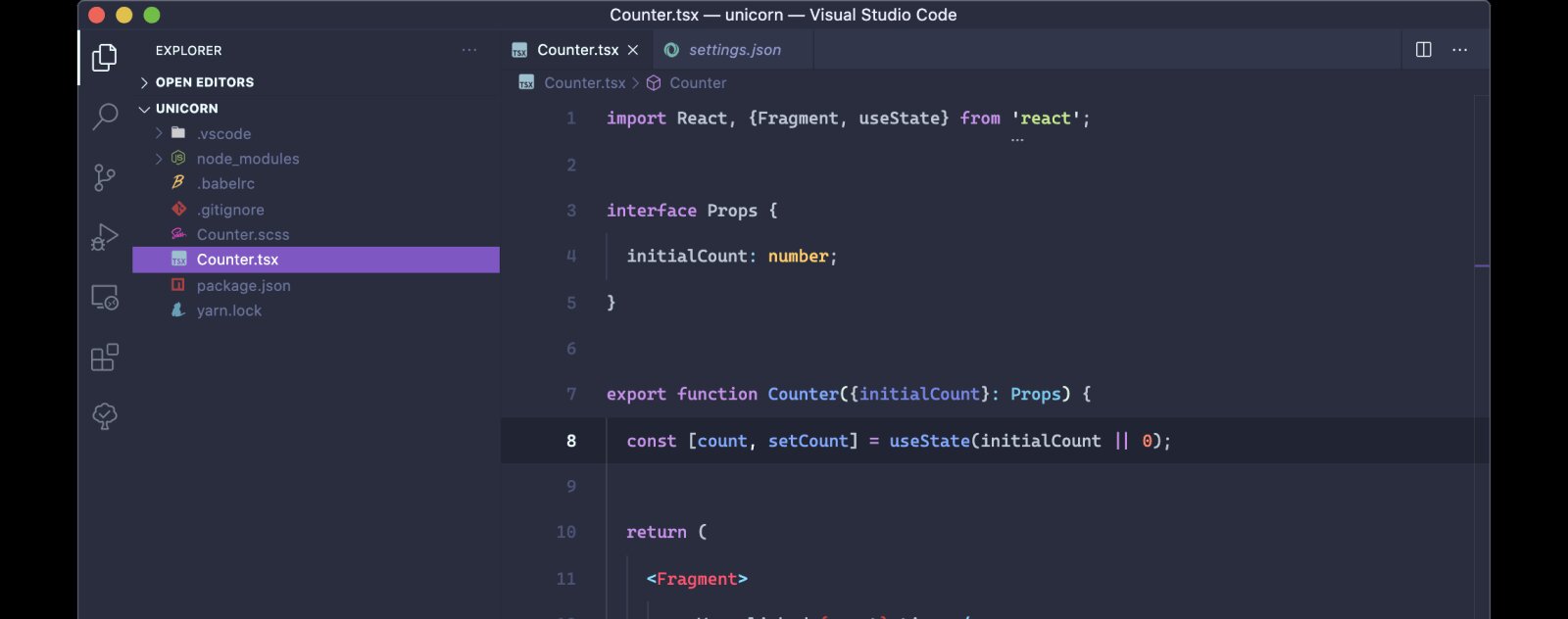
Task: Maximize the window with the green button
Action: point(151,15)
